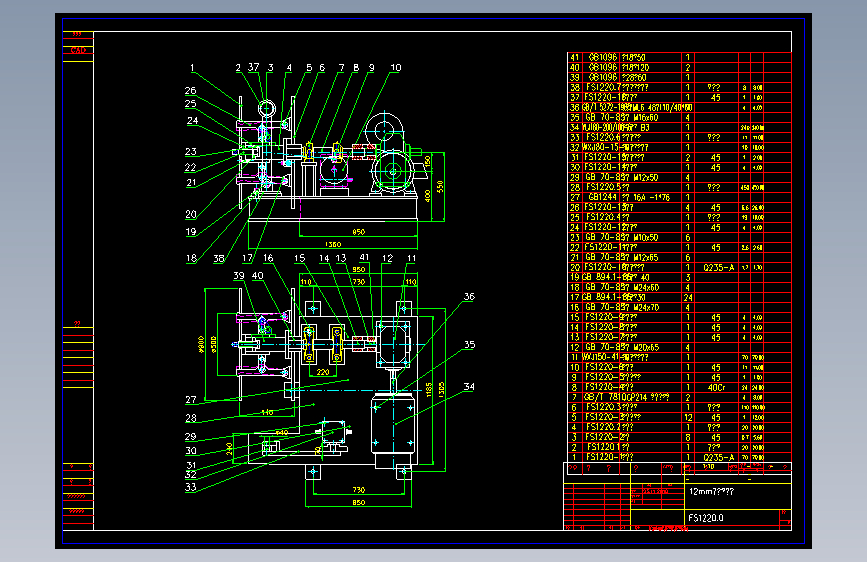Click balloon number 20 in side view
This screenshot has height=562, width=867.
click(x=191, y=214)
